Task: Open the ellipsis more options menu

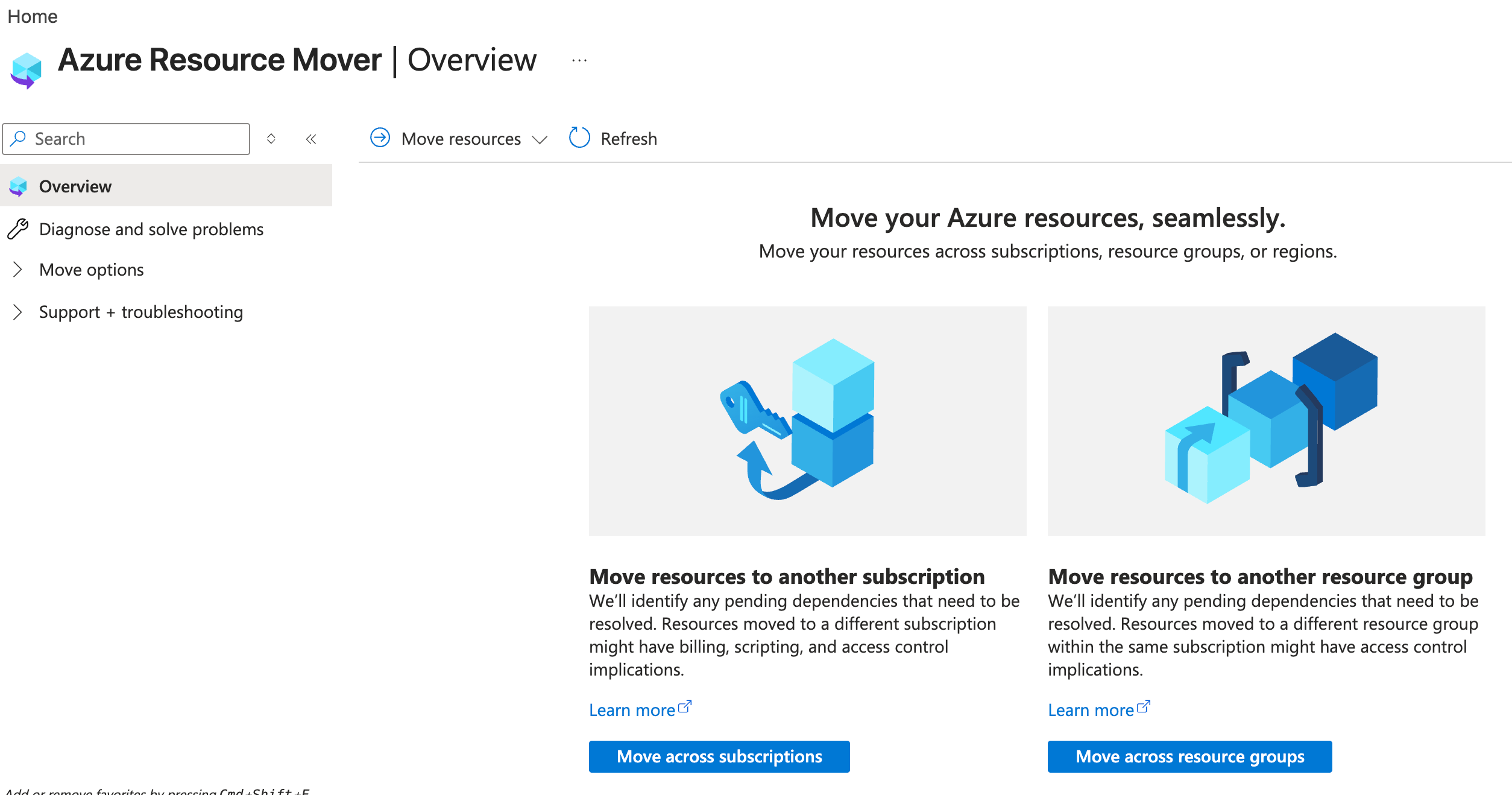Action: 579,60
